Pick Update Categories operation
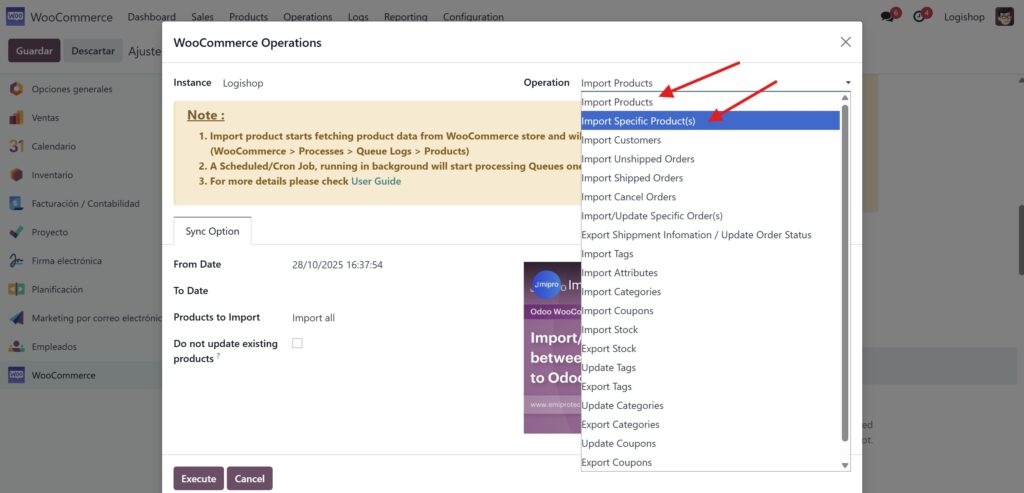Screen dimensions: 1024x493 pos(710,405)
